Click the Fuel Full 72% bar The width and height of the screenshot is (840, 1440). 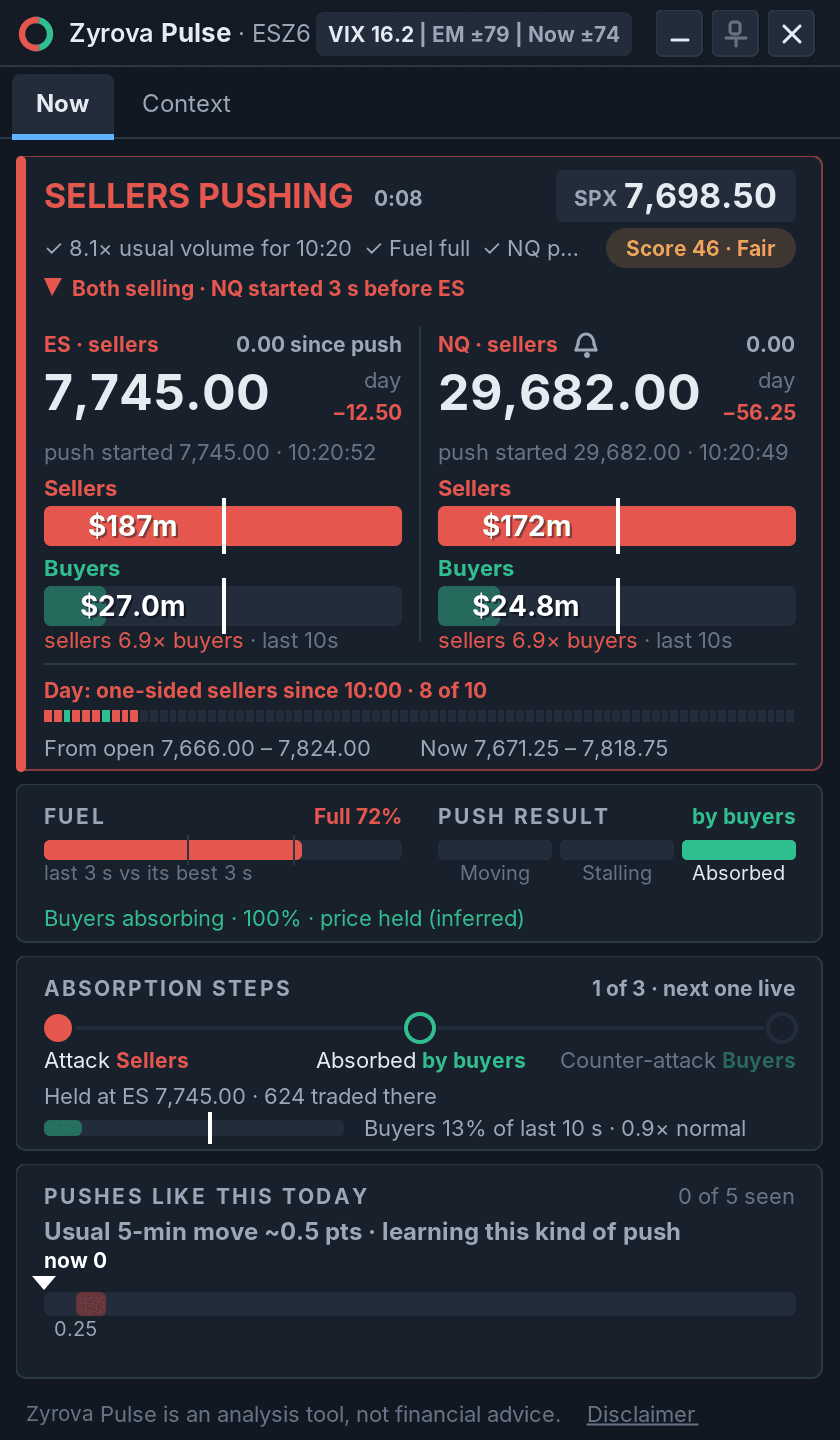point(223,850)
